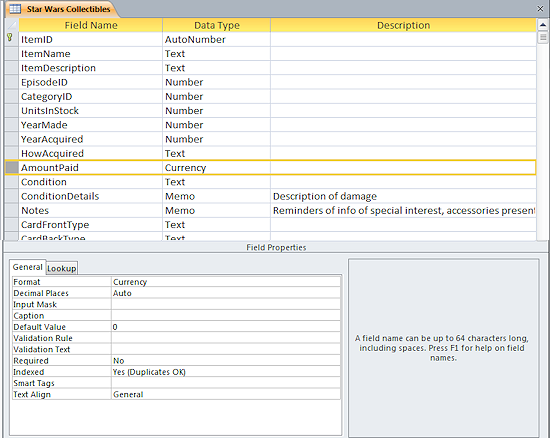Select the row selector for ItemName
This screenshot has height=438, width=550.
12,54
